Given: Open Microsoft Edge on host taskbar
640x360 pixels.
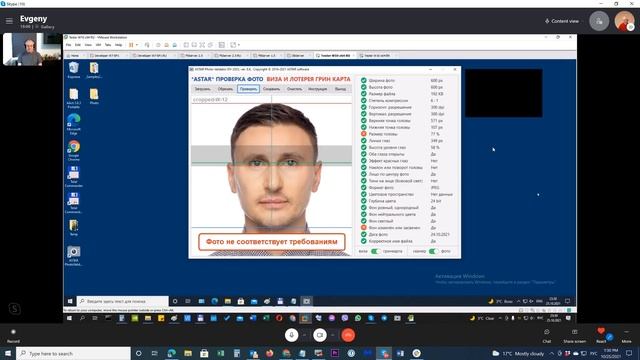Looking at the screenshot, I should 171,353.
